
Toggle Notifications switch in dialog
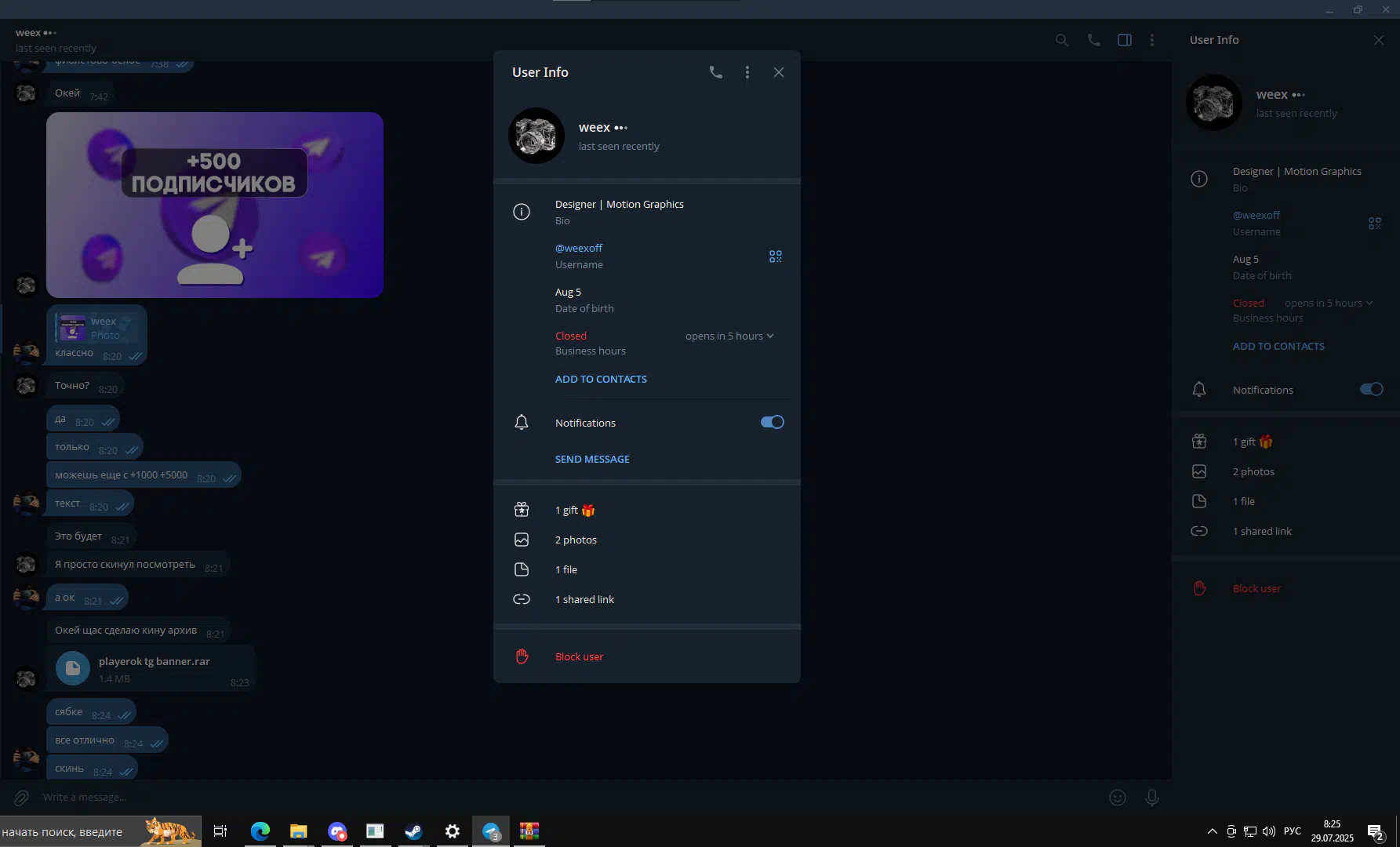pos(772,422)
